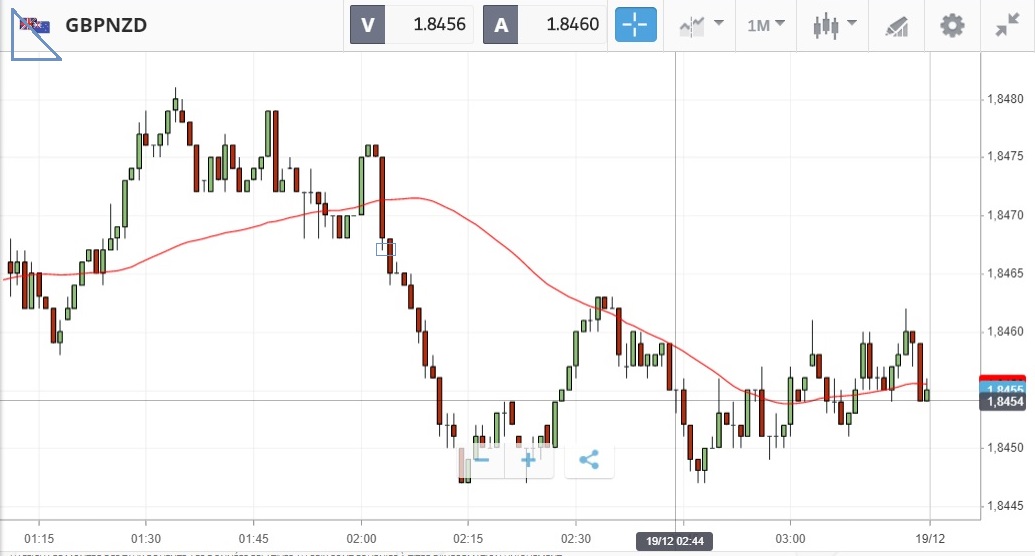Open chart settings gear icon
The image size is (1035, 556).
tap(952, 25)
